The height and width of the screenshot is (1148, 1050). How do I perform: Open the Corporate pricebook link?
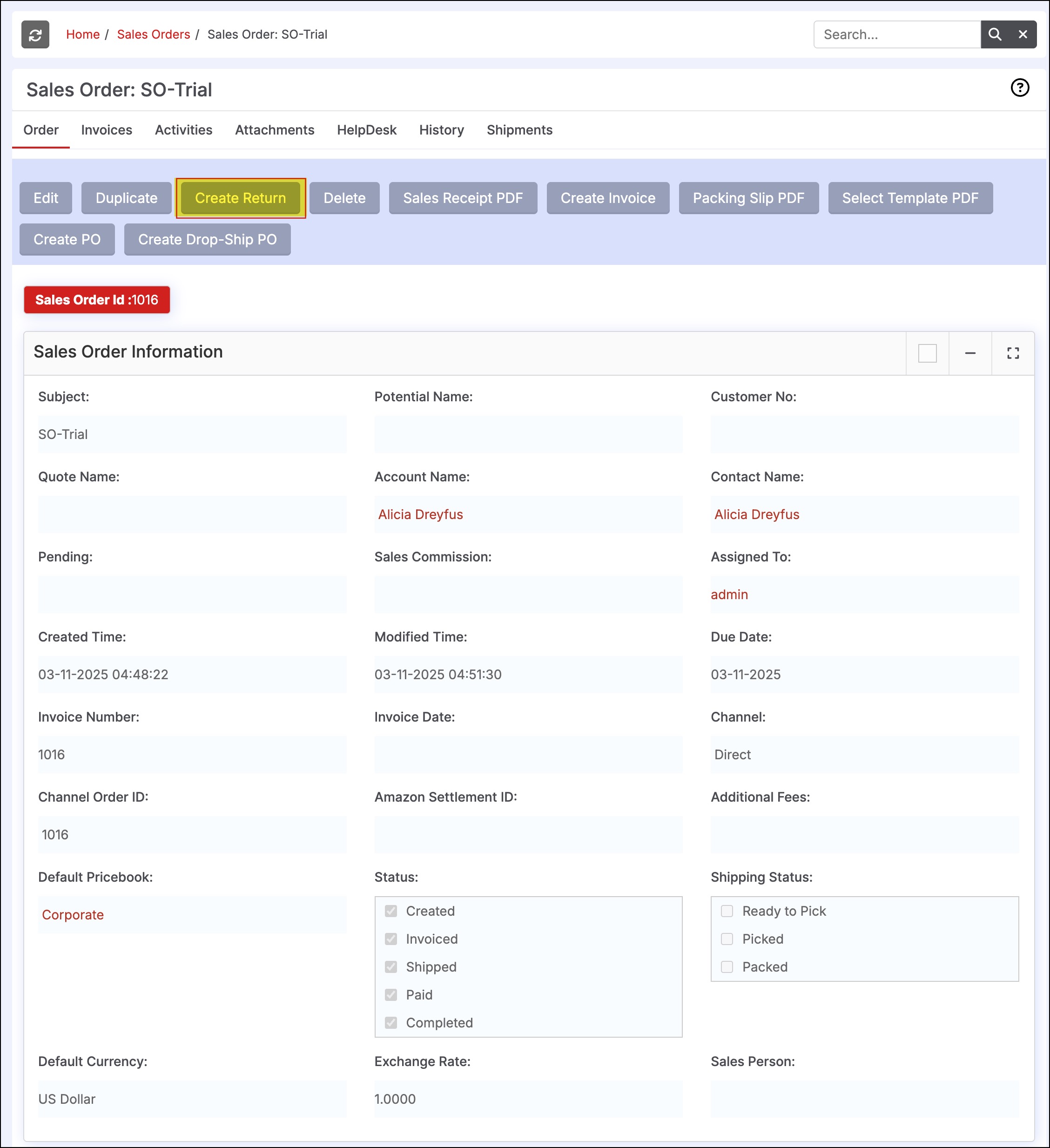pyautogui.click(x=73, y=914)
